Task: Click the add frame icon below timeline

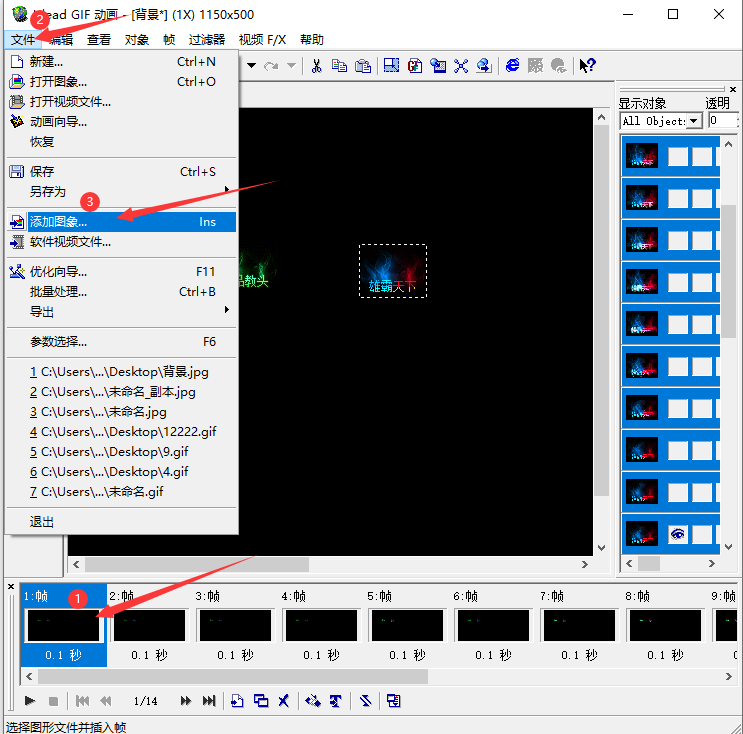Action: pos(237,700)
